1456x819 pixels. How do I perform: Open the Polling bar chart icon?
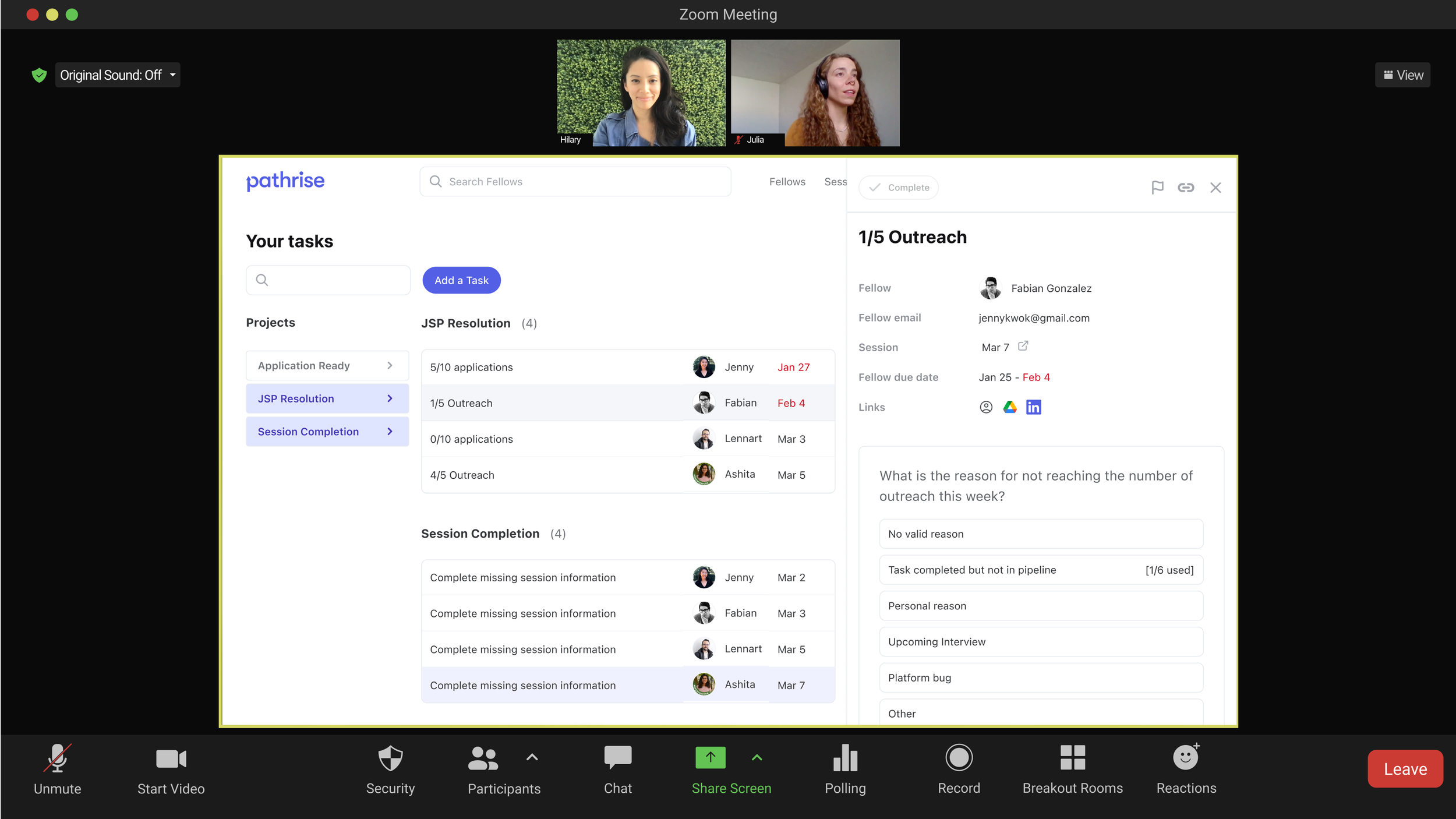pyautogui.click(x=845, y=757)
